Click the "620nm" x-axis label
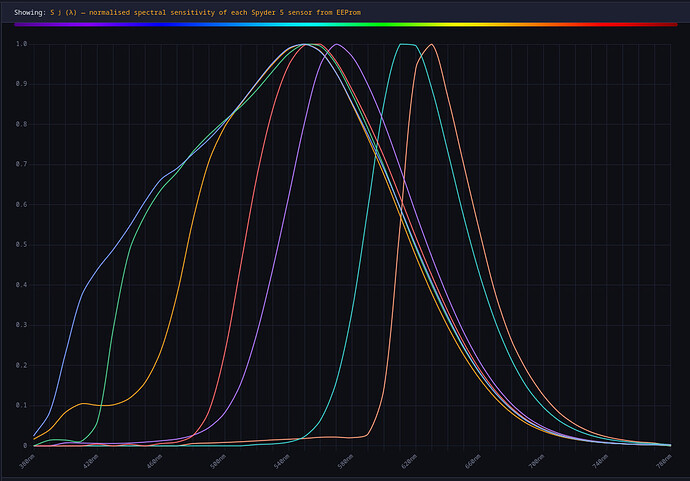Viewport: 690px width, 481px height. [x=409, y=461]
